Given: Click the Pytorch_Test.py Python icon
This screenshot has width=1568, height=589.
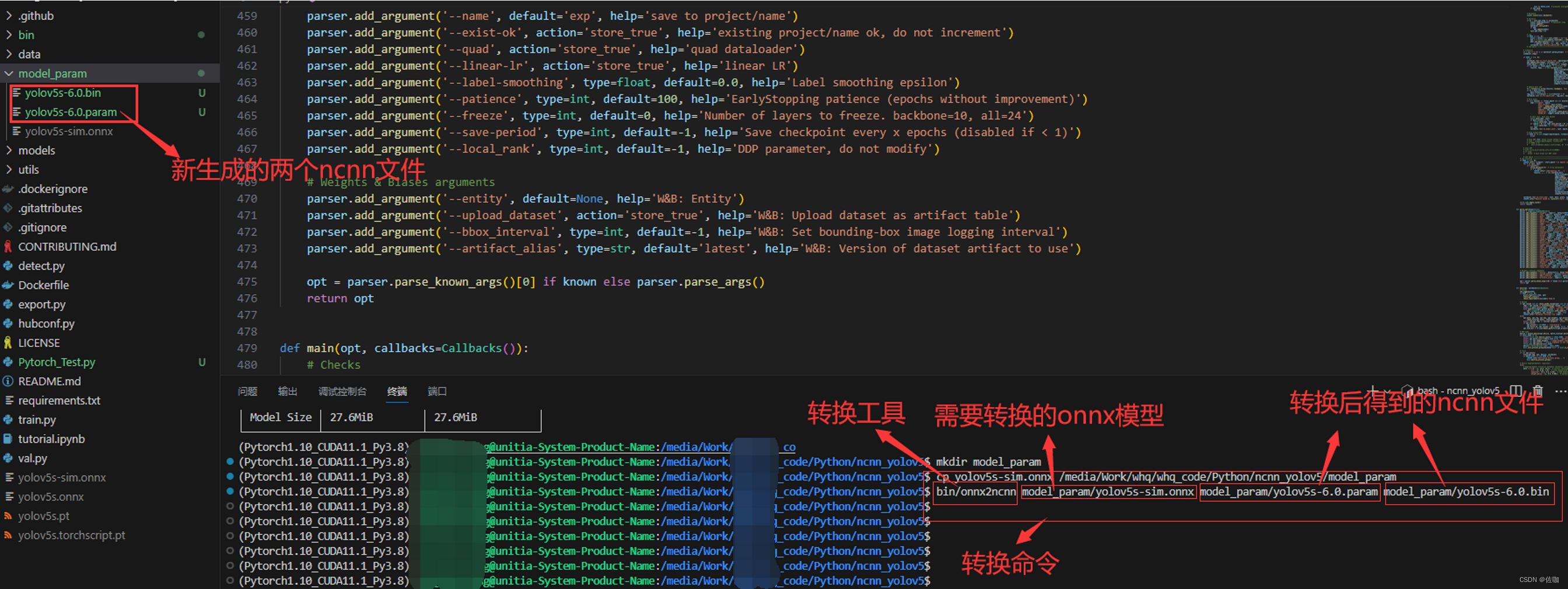Looking at the screenshot, I should click(8, 362).
